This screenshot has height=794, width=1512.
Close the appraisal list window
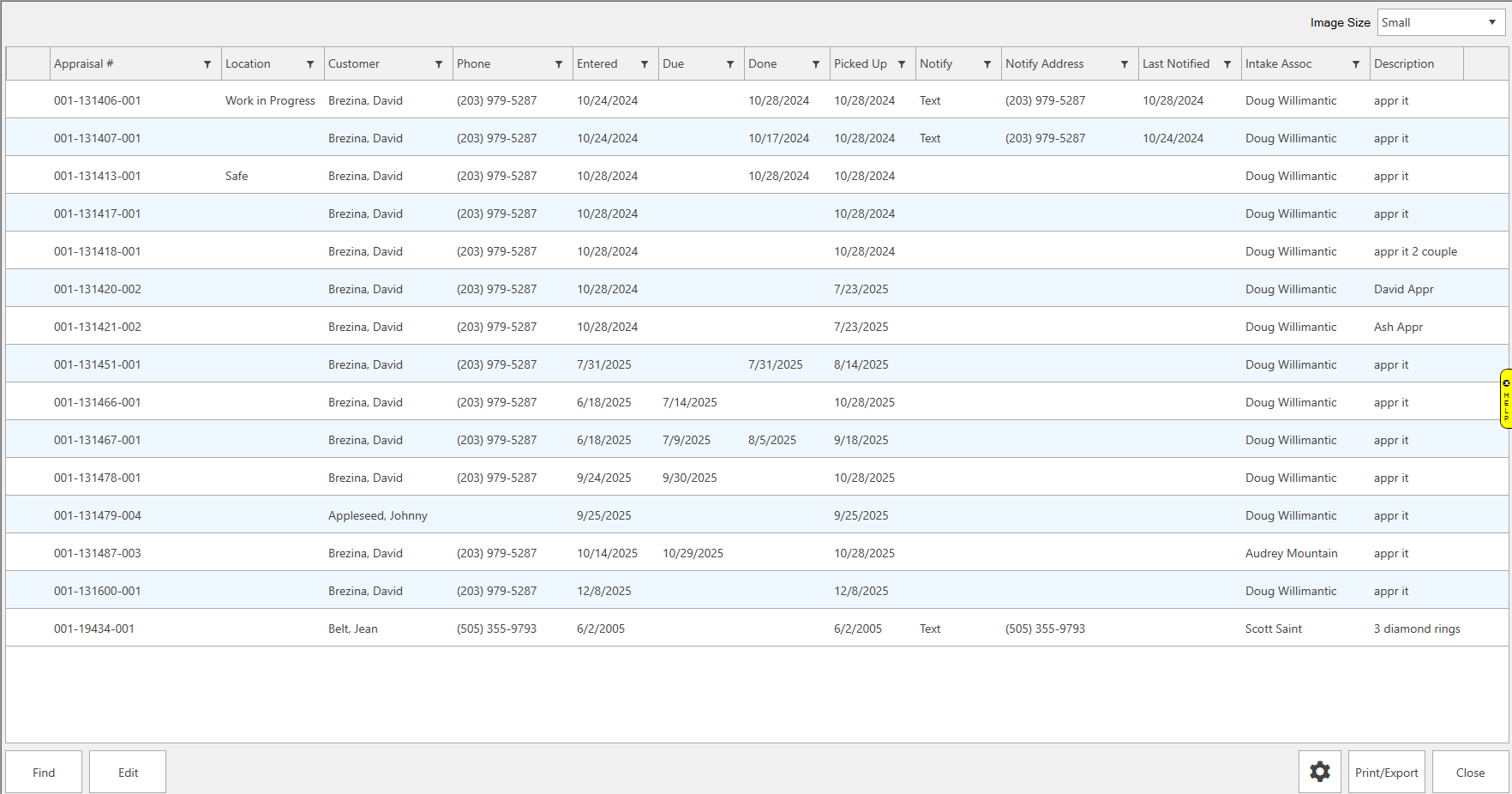1470,773
